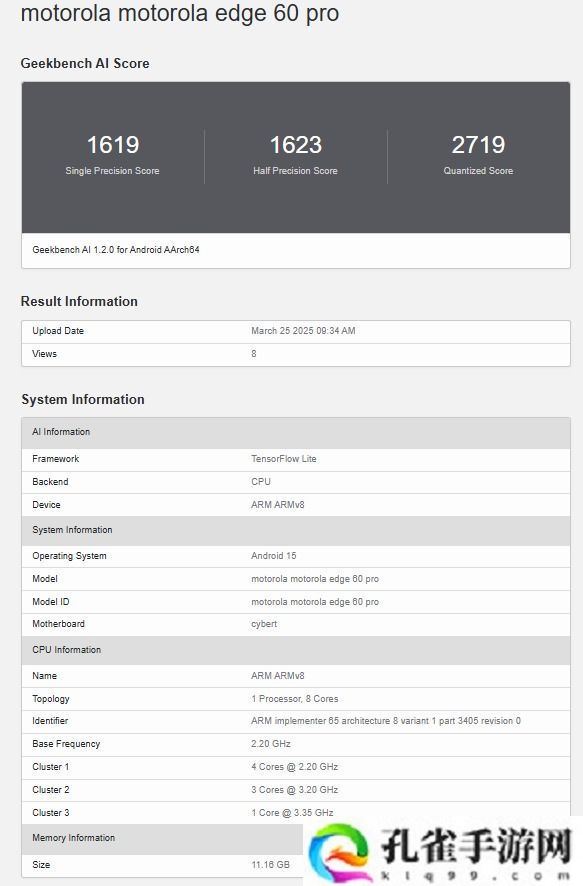Click the '2.20 GHz' base frequency value
Viewport: 583px width, 886px height.
(271, 745)
